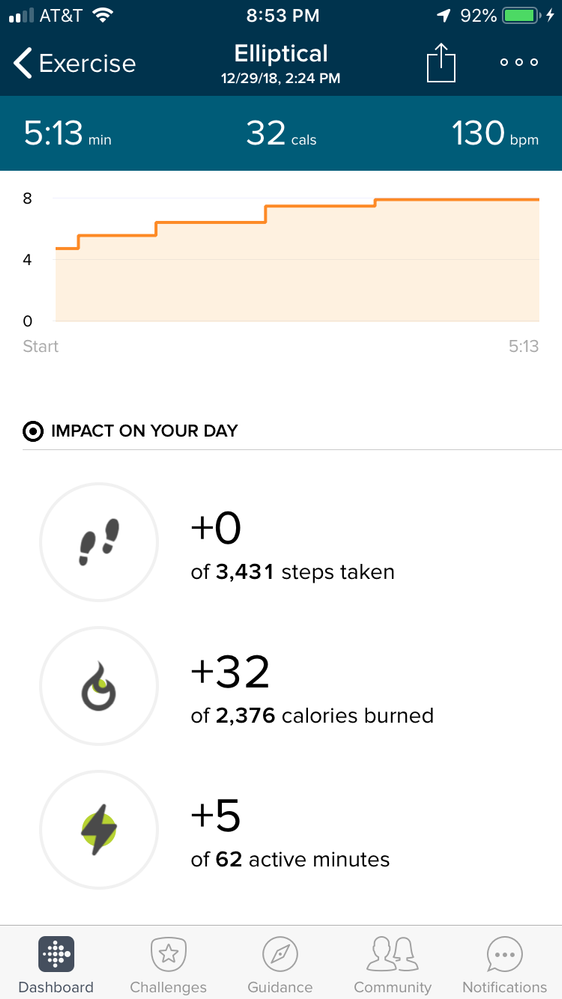The width and height of the screenshot is (562, 999).
Task: Tap the 130 bpm heart rate stat
Action: [x=495, y=134]
